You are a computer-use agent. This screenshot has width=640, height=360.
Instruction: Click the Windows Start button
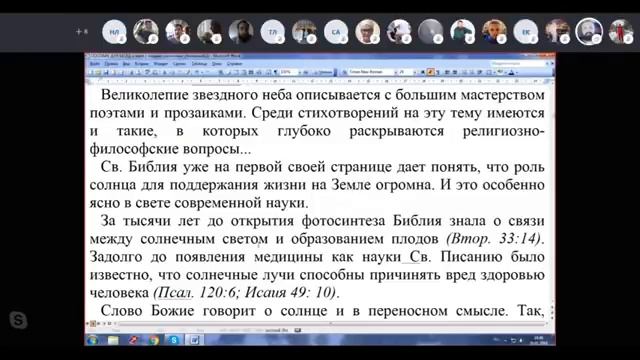(x=92, y=340)
